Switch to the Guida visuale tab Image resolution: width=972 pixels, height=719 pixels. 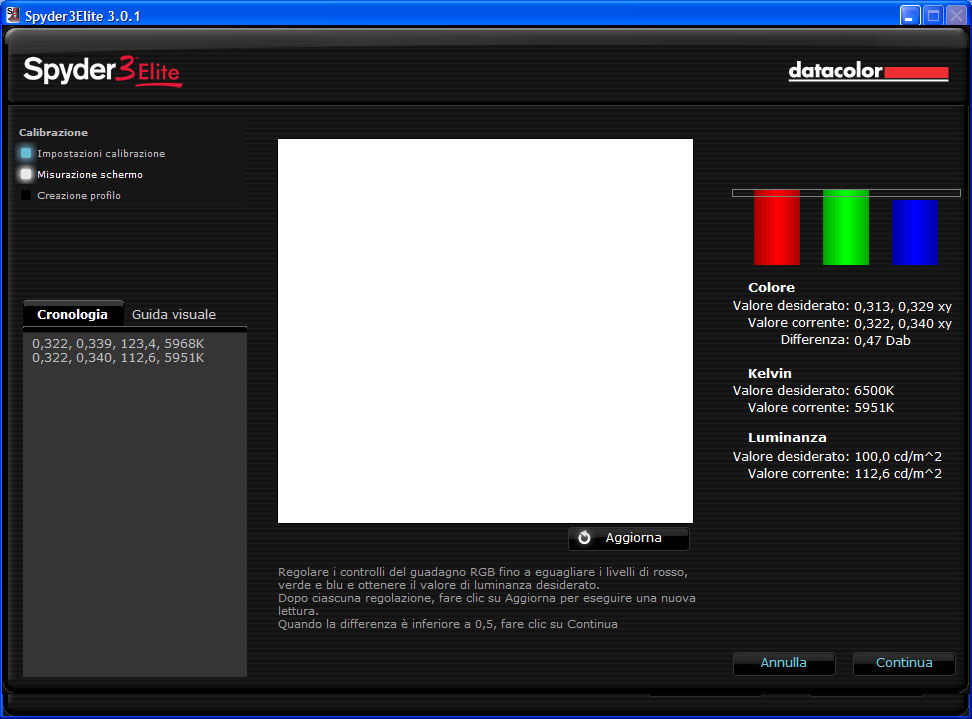pyautogui.click(x=174, y=314)
